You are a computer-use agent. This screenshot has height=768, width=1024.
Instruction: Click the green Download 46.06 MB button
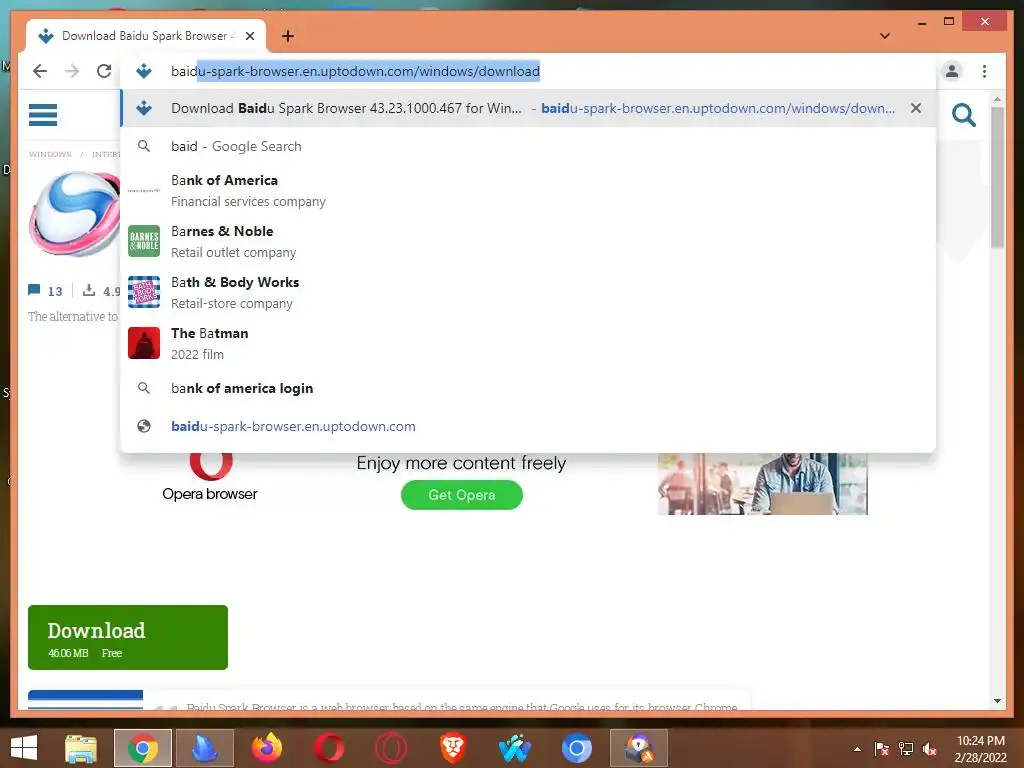tap(128, 637)
